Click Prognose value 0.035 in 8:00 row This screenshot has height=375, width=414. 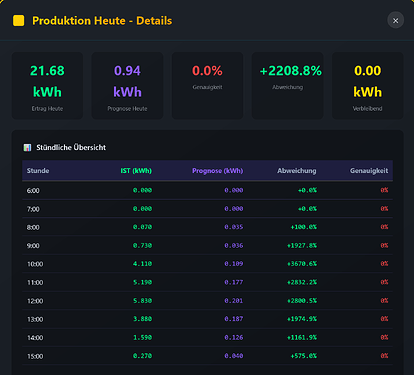pos(234,227)
